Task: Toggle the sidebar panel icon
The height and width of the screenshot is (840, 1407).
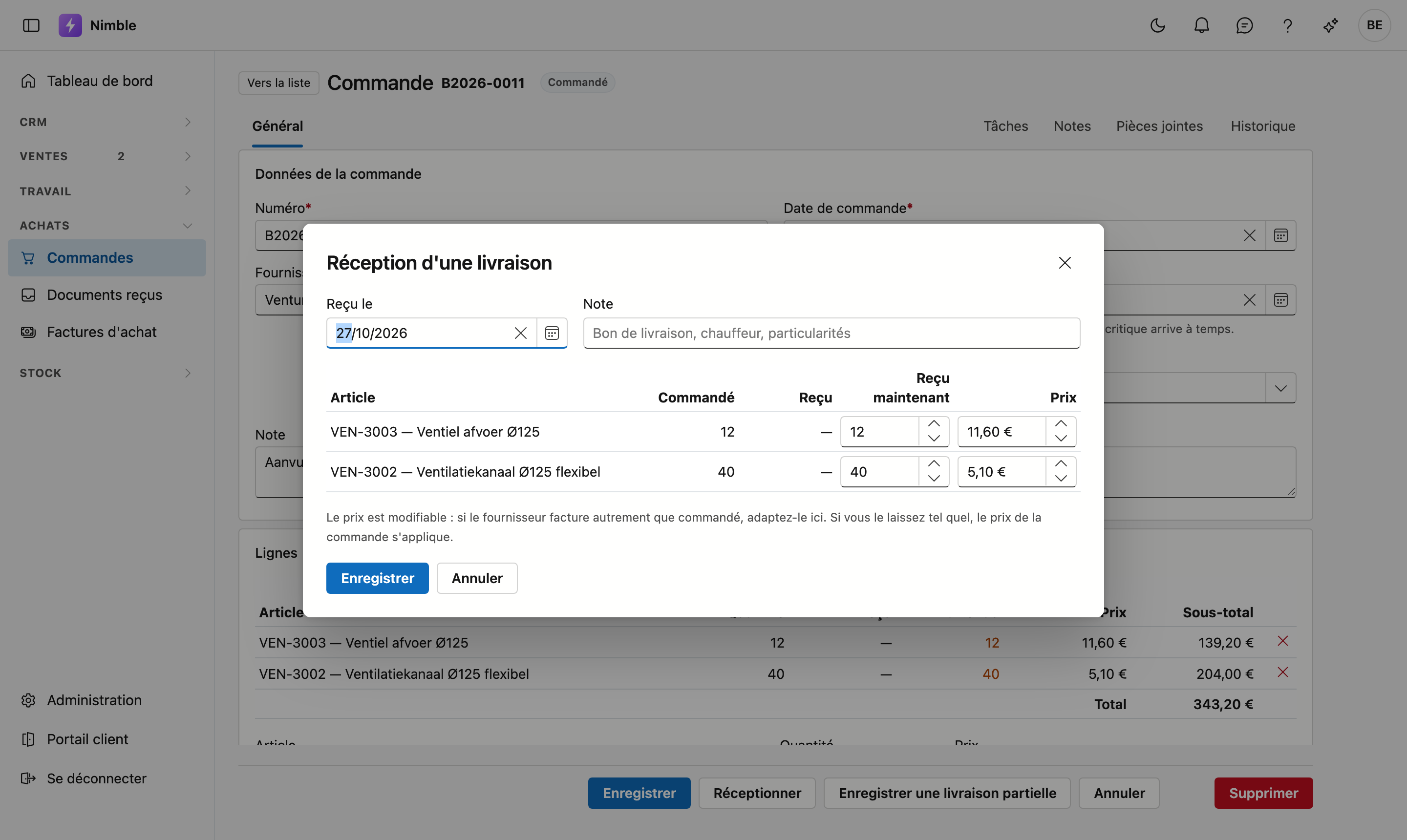Action: click(x=31, y=25)
